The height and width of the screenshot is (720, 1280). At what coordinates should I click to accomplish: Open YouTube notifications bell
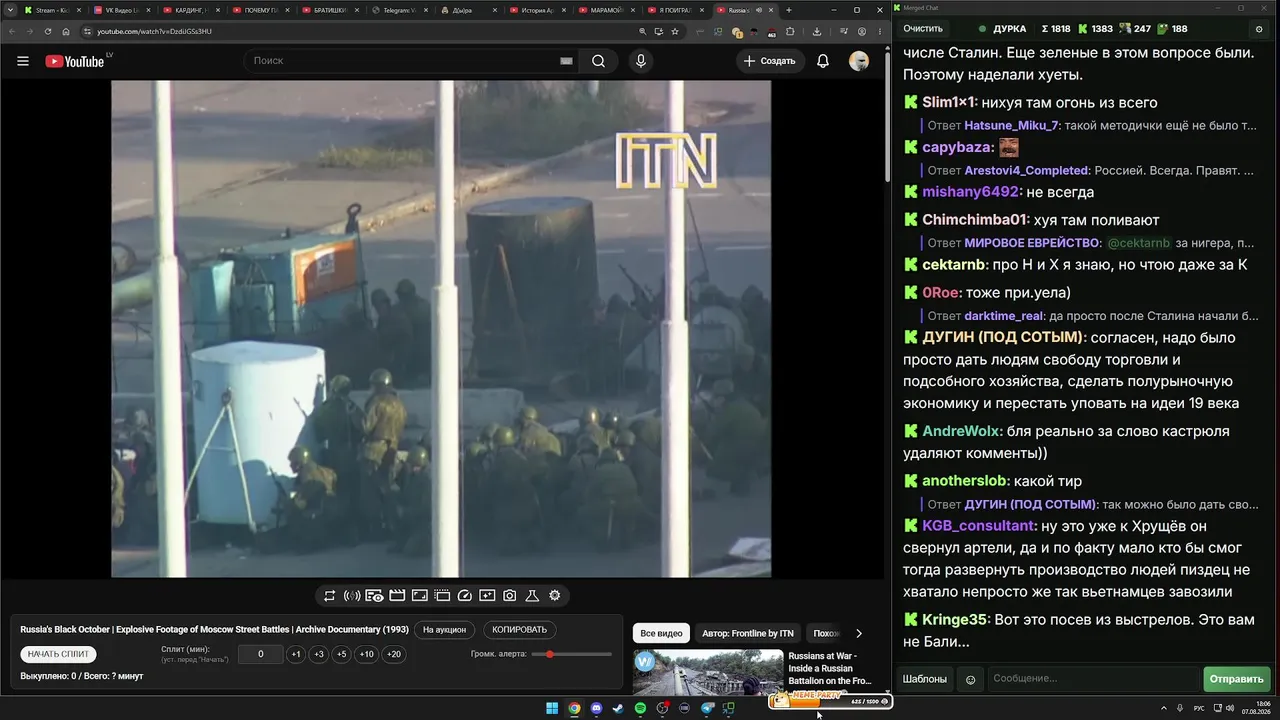[x=823, y=61]
